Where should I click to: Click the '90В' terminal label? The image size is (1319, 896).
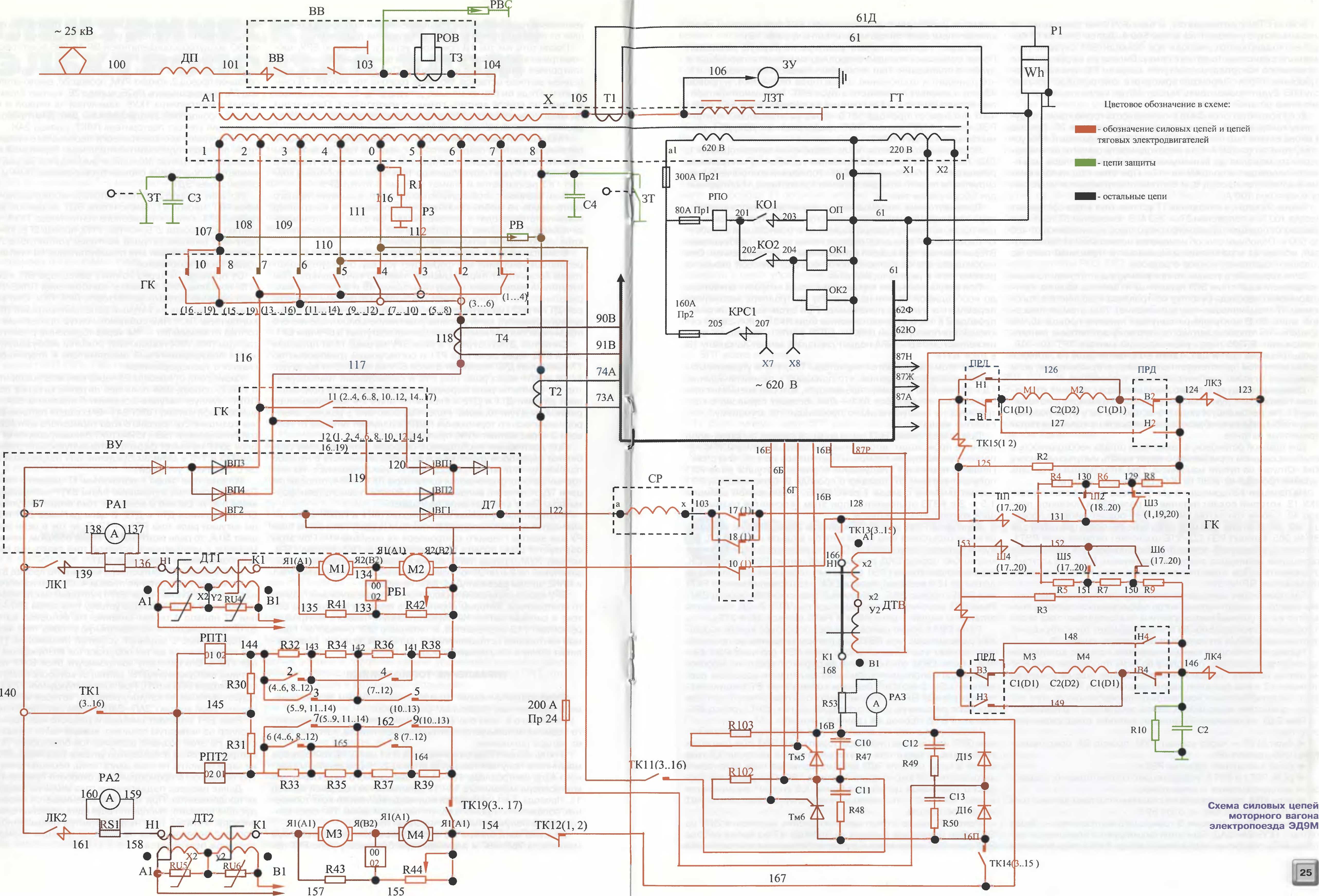tap(606, 318)
